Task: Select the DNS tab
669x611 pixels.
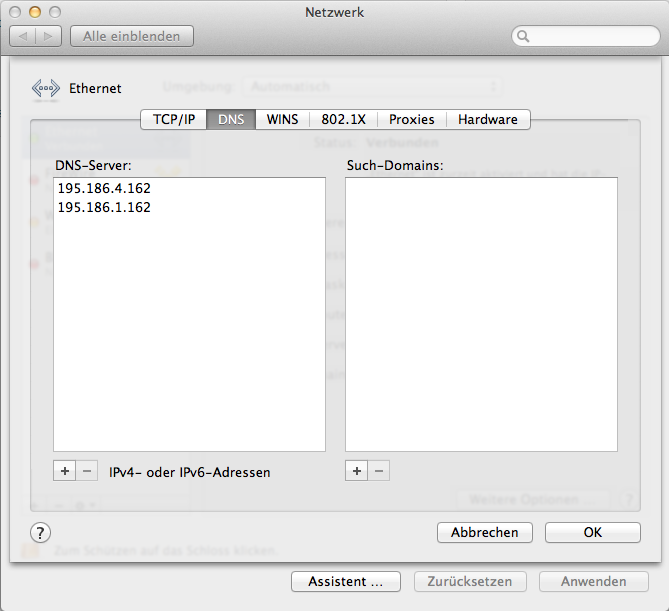Action: [x=231, y=119]
